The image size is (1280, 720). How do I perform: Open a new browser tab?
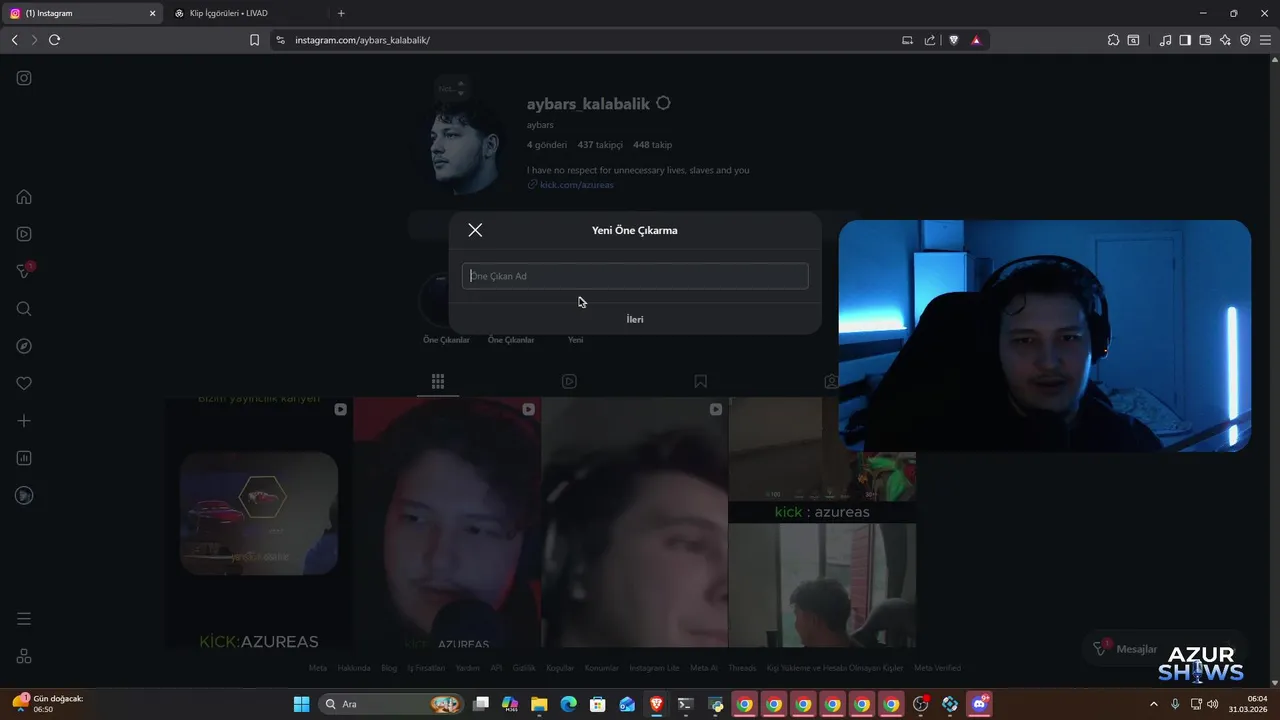click(x=341, y=13)
